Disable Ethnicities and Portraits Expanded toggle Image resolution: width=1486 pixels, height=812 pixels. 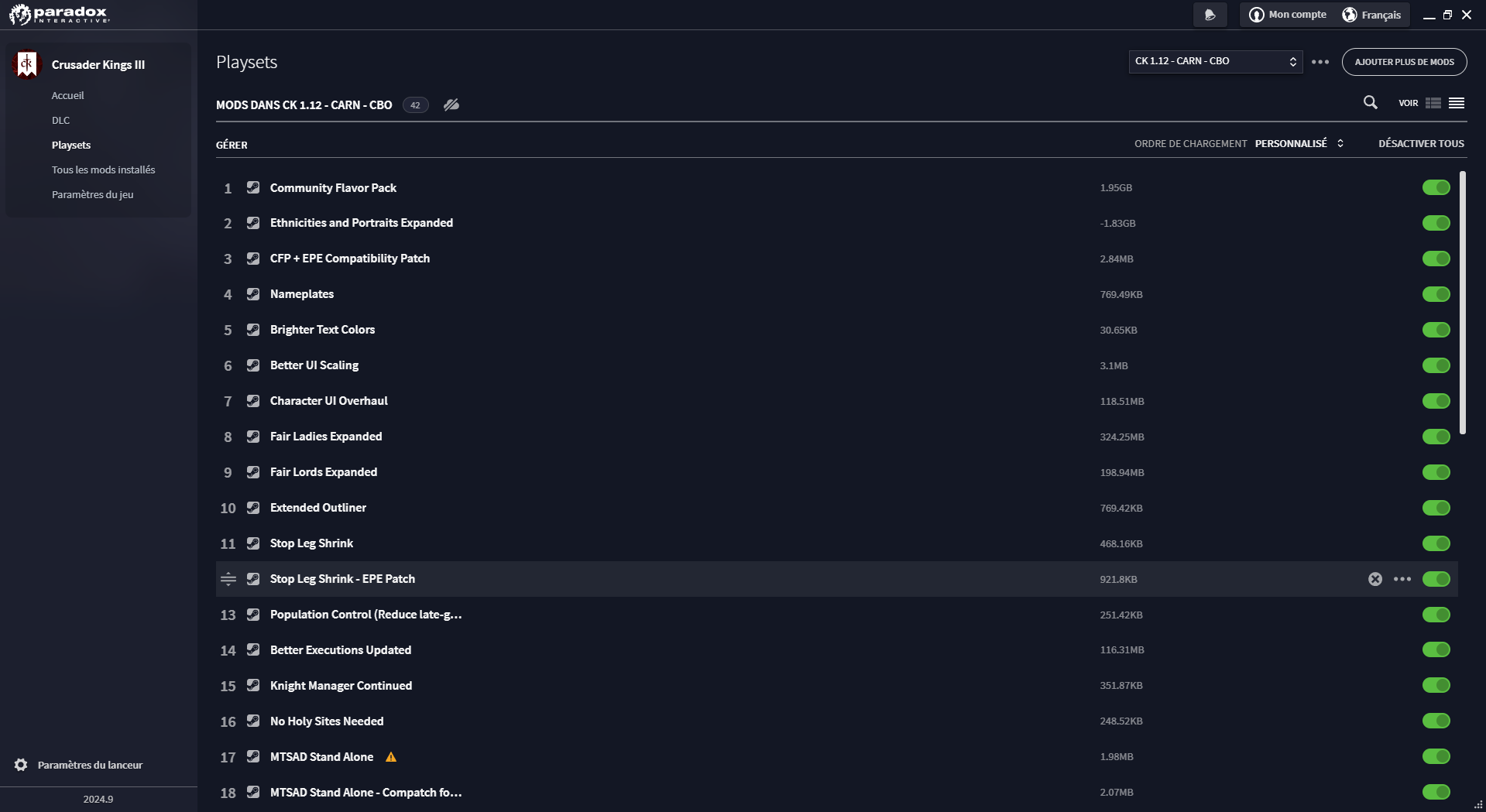pos(1436,223)
